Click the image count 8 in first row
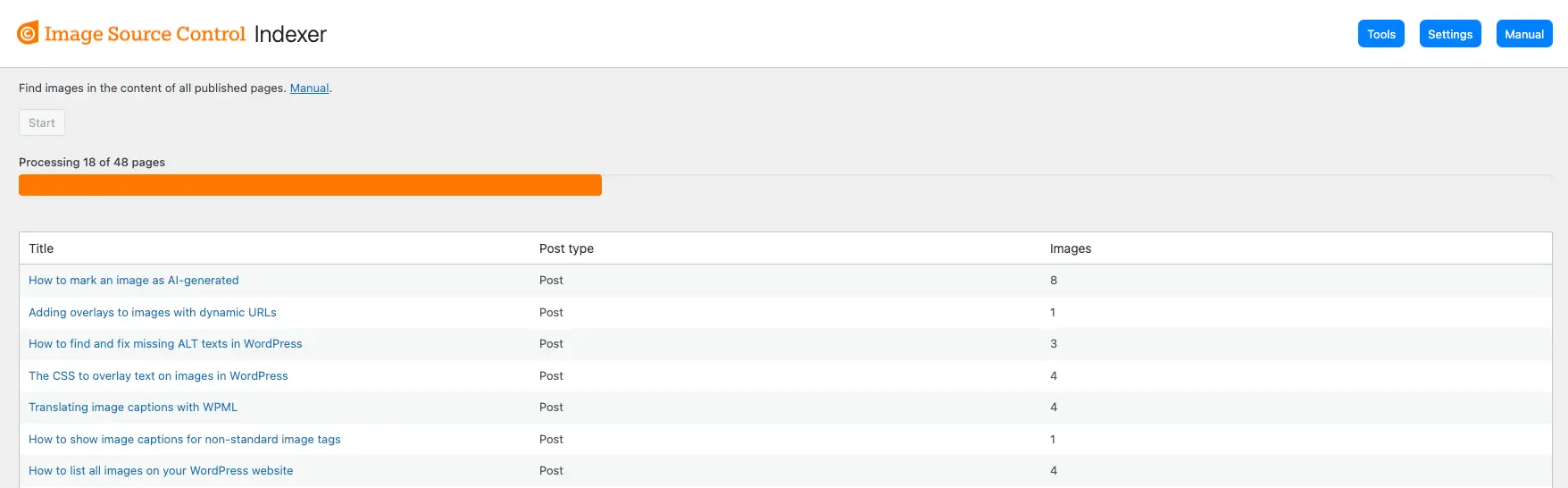Viewport: 1568px width, 488px height. click(x=1054, y=281)
